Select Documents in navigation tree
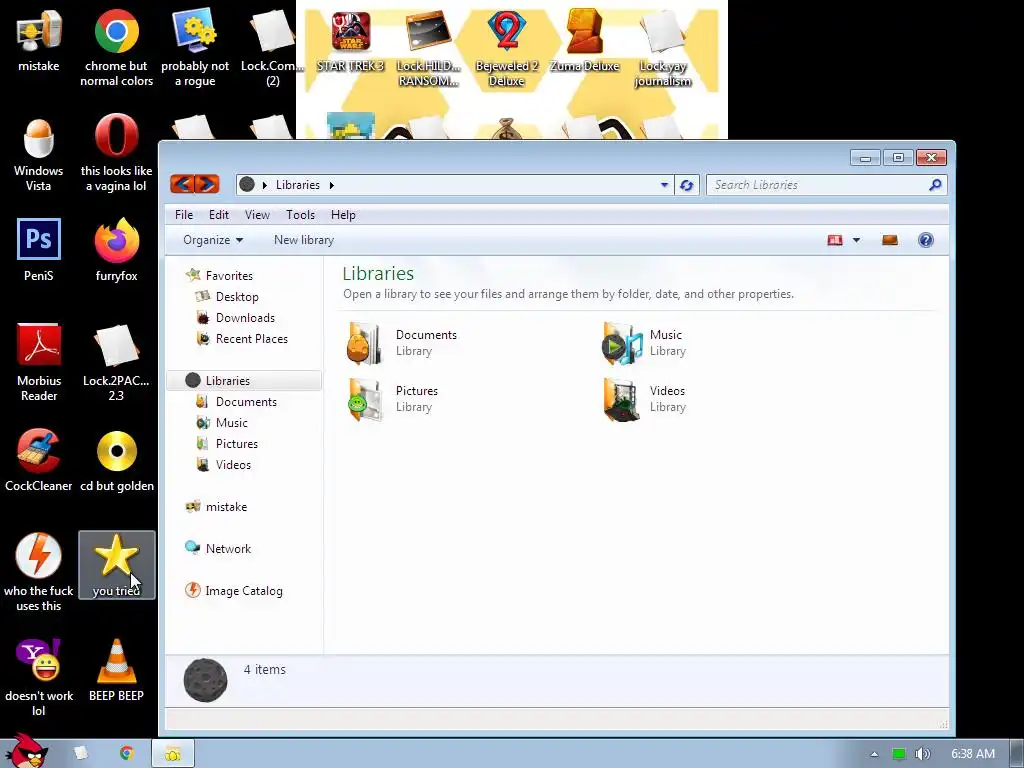This screenshot has height=768, width=1024. (x=236, y=402)
